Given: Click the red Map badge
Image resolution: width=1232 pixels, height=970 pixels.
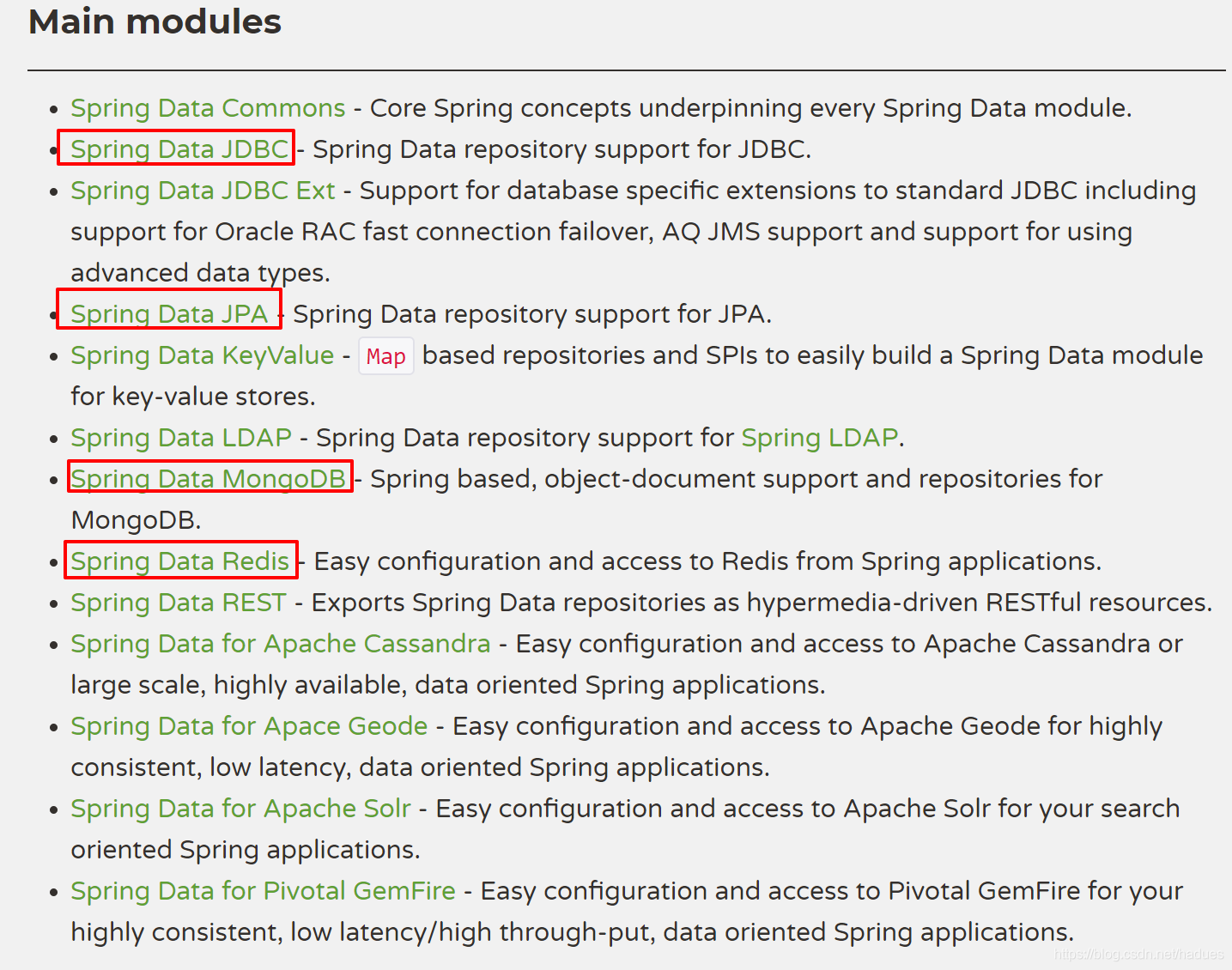Looking at the screenshot, I should (x=385, y=355).
